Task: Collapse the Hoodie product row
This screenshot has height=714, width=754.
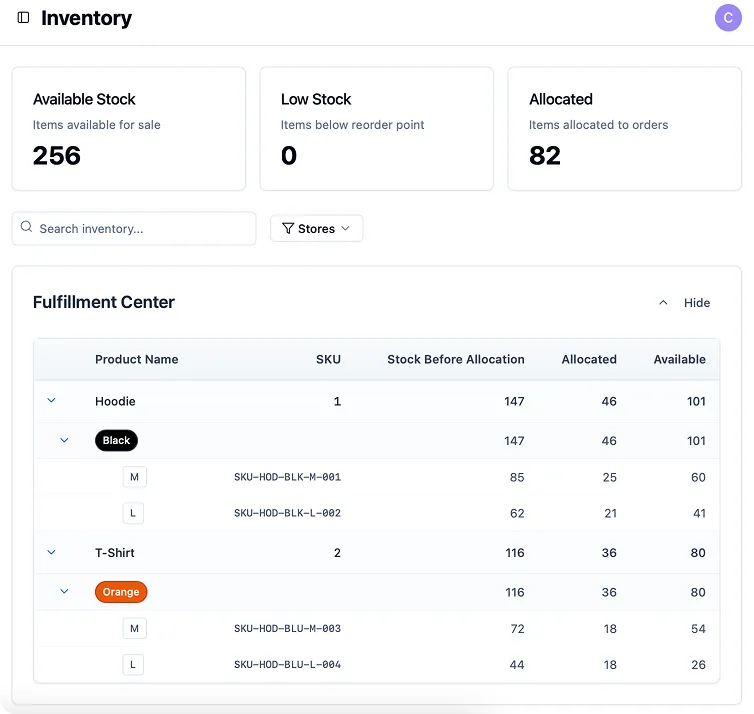Action: pyautogui.click(x=52, y=401)
